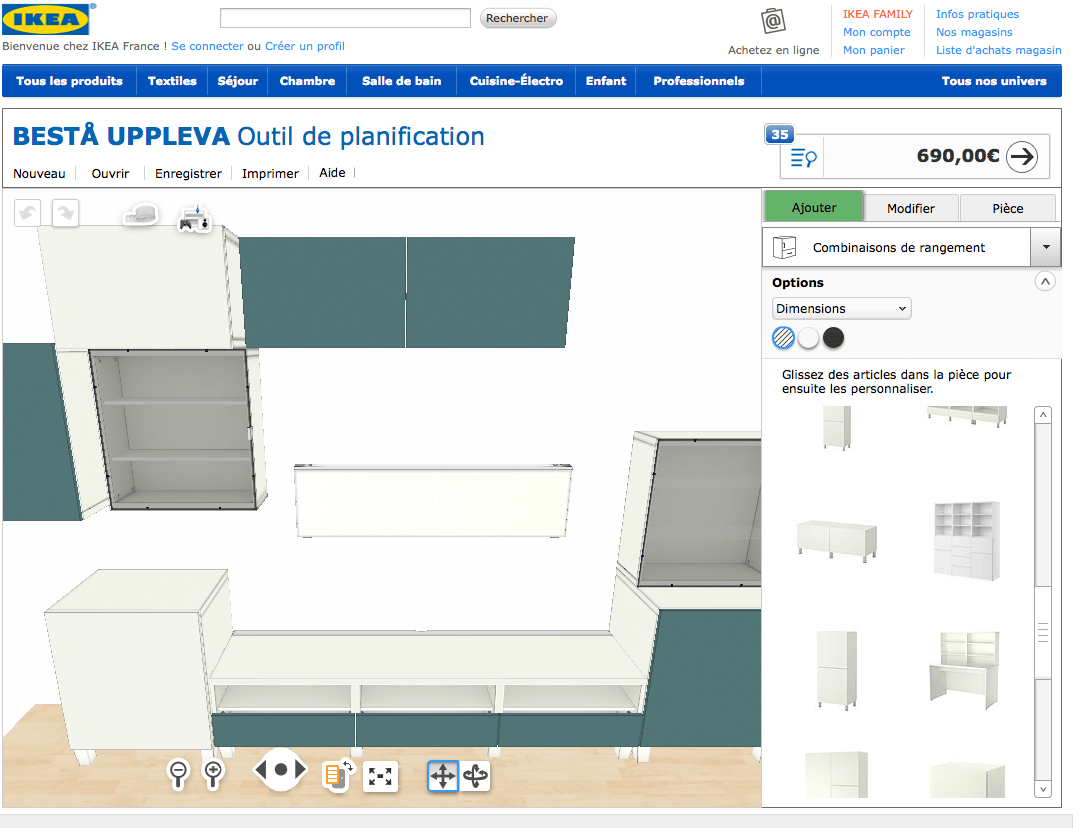Click Enregistrer to save the plan
The image size is (1081, 828).
pos(188,174)
